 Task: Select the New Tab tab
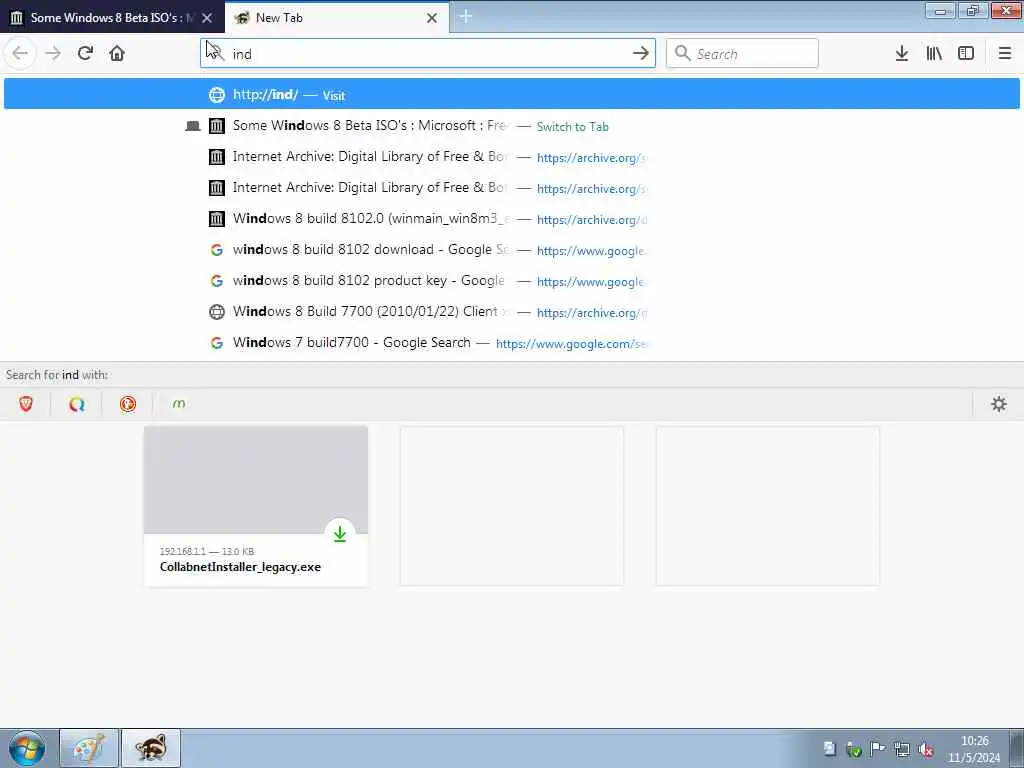coord(337,18)
